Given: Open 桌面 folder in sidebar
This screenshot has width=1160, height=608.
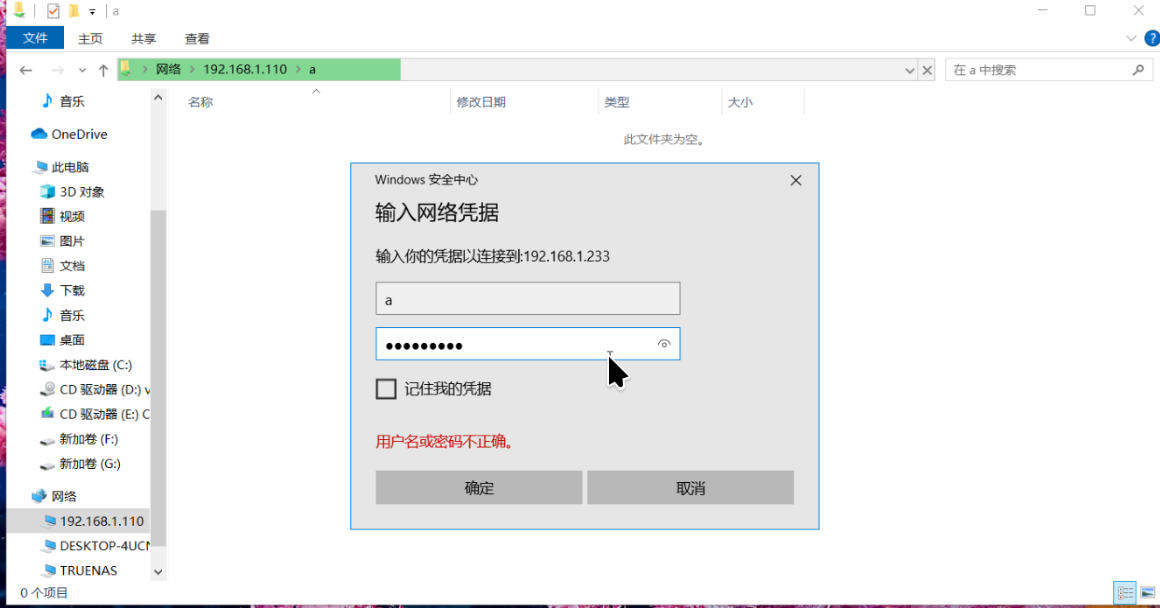Looking at the screenshot, I should coord(72,340).
